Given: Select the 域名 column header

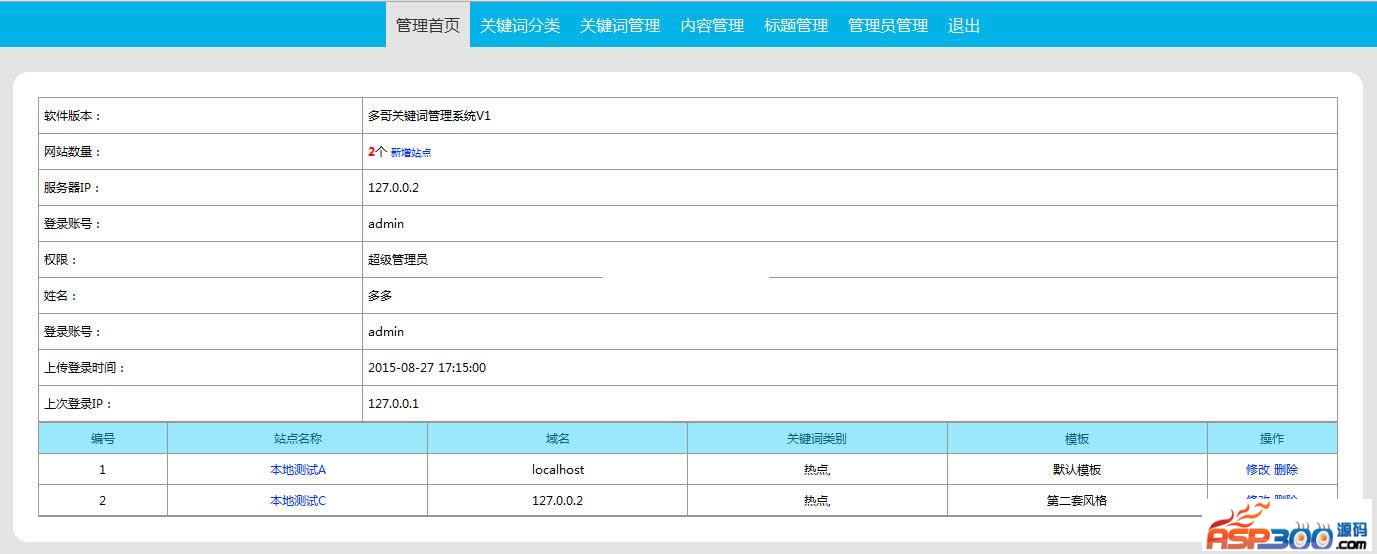Looking at the screenshot, I should [x=558, y=438].
